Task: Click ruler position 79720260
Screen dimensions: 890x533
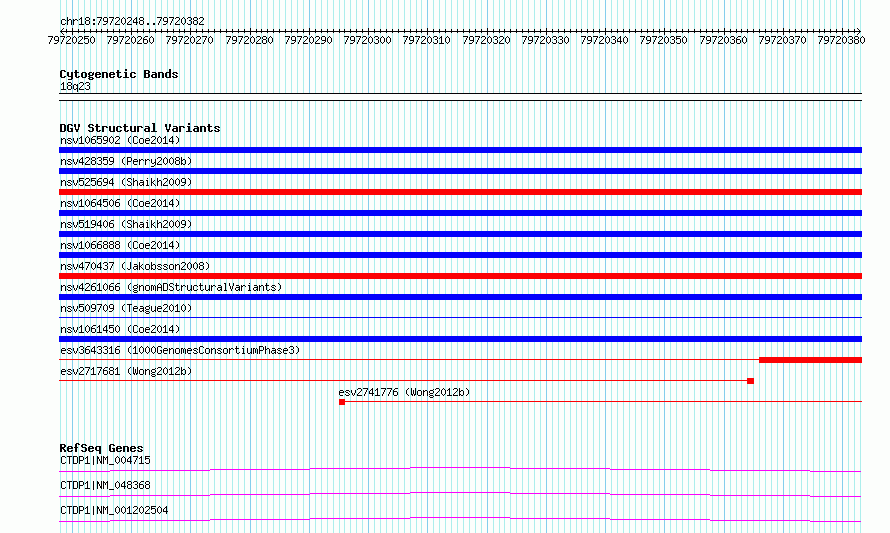Action: click(x=131, y=40)
